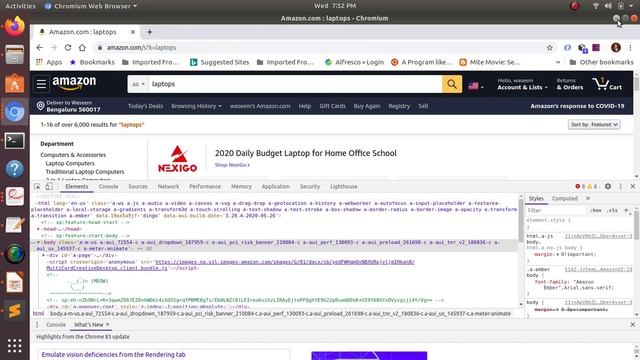Open the Network tab
640x360 pixels.
coord(168,187)
